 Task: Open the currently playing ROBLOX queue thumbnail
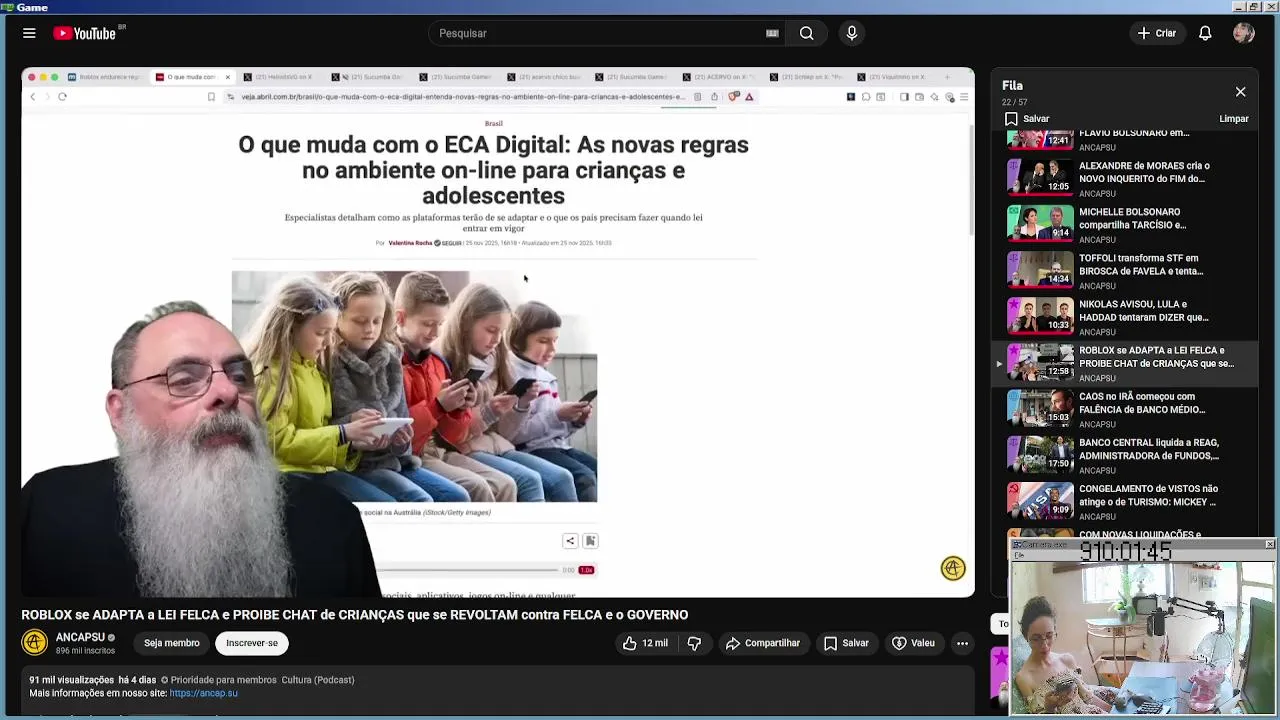tap(1040, 361)
